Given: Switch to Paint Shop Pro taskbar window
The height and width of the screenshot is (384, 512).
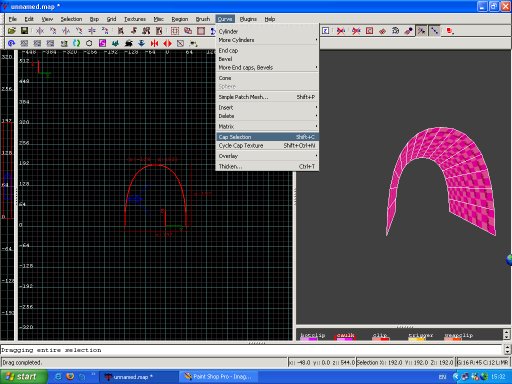Looking at the screenshot, I should tap(218, 377).
